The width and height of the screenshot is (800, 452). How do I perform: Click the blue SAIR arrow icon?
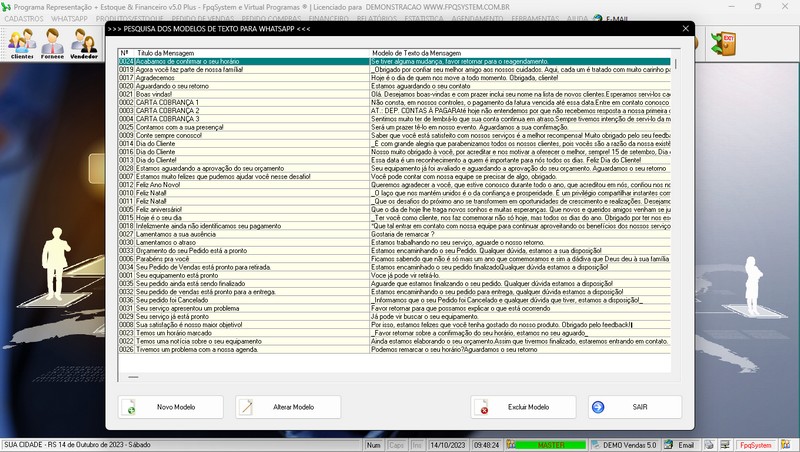[598, 407]
